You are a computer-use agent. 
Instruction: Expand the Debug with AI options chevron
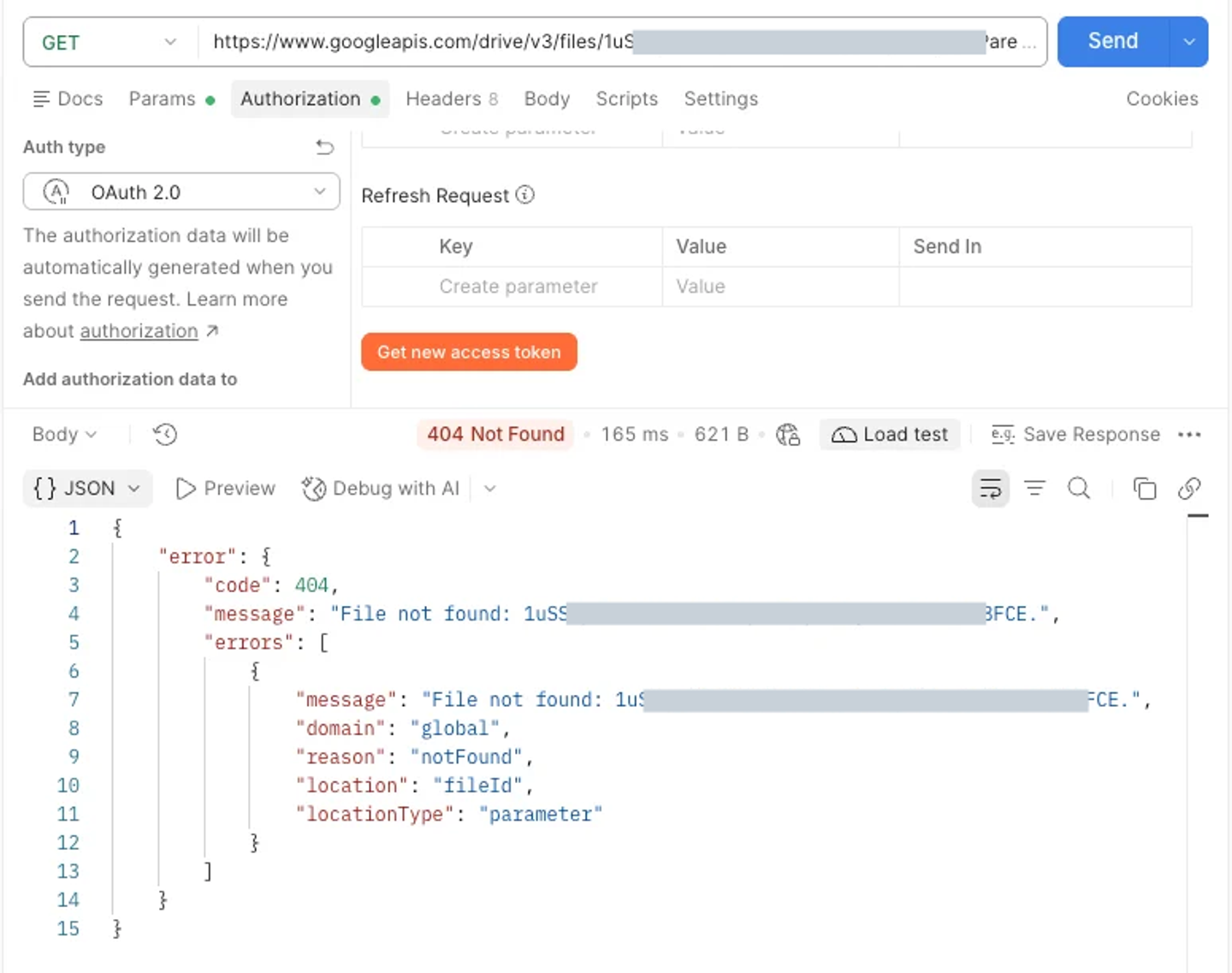click(489, 489)
